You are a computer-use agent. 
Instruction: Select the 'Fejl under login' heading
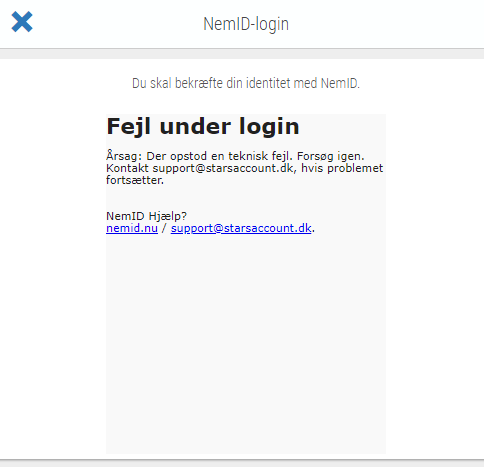click(x=203, y=127)
